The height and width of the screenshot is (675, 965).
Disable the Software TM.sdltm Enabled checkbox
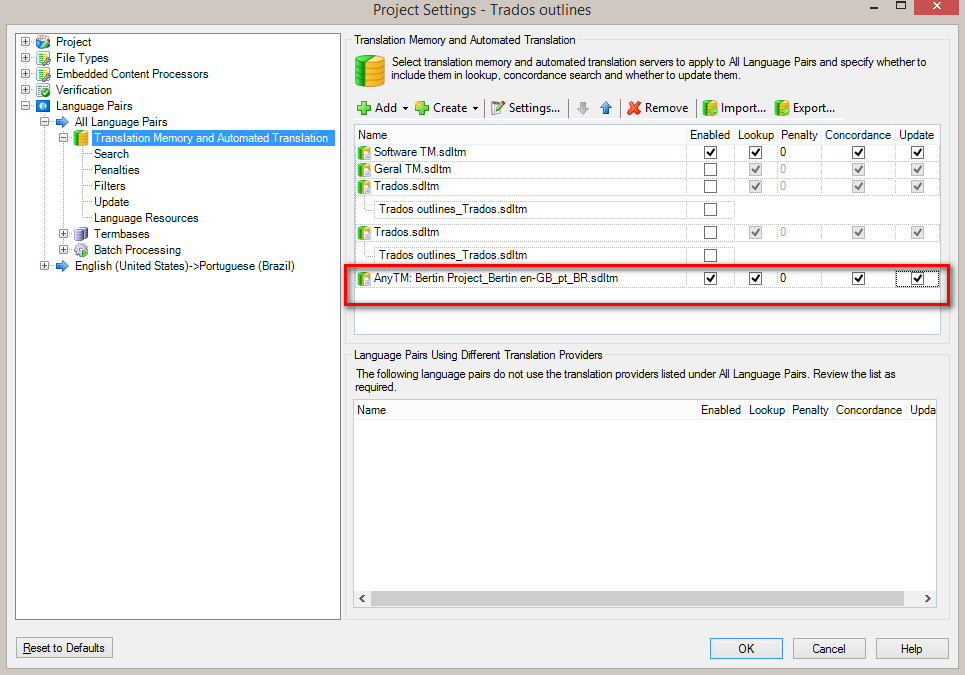pos(710,153)
